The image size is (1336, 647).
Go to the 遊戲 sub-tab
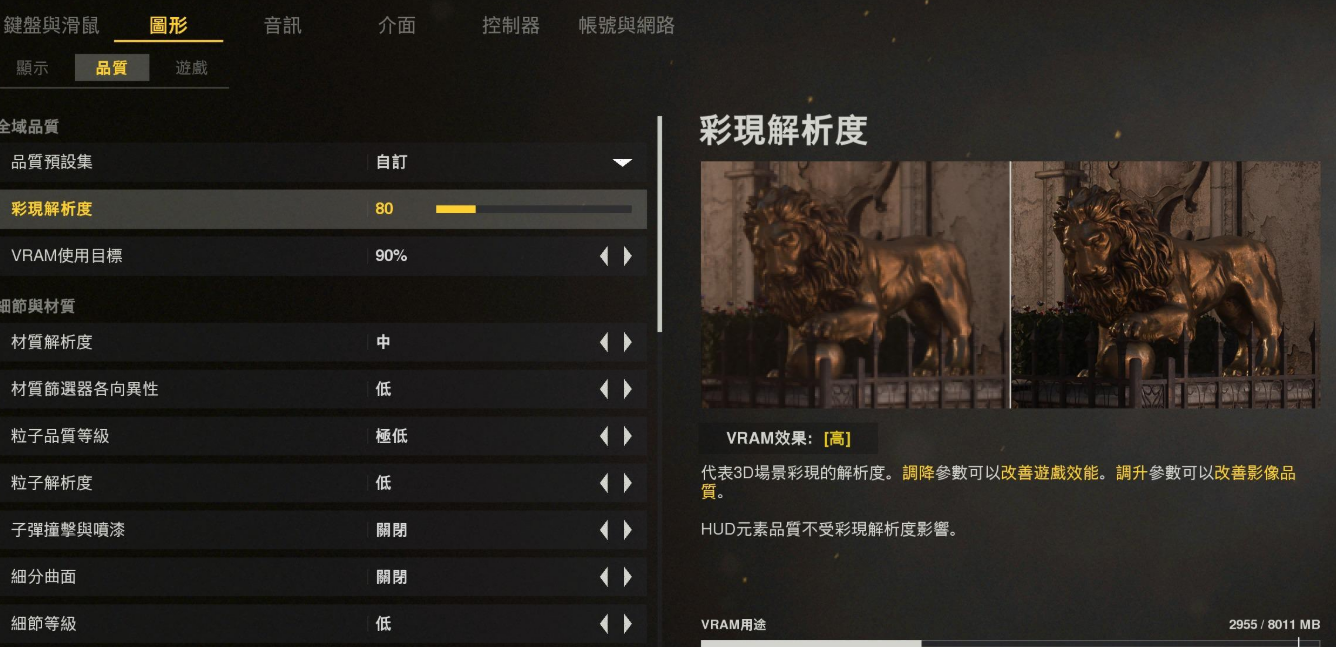[191, 68]
